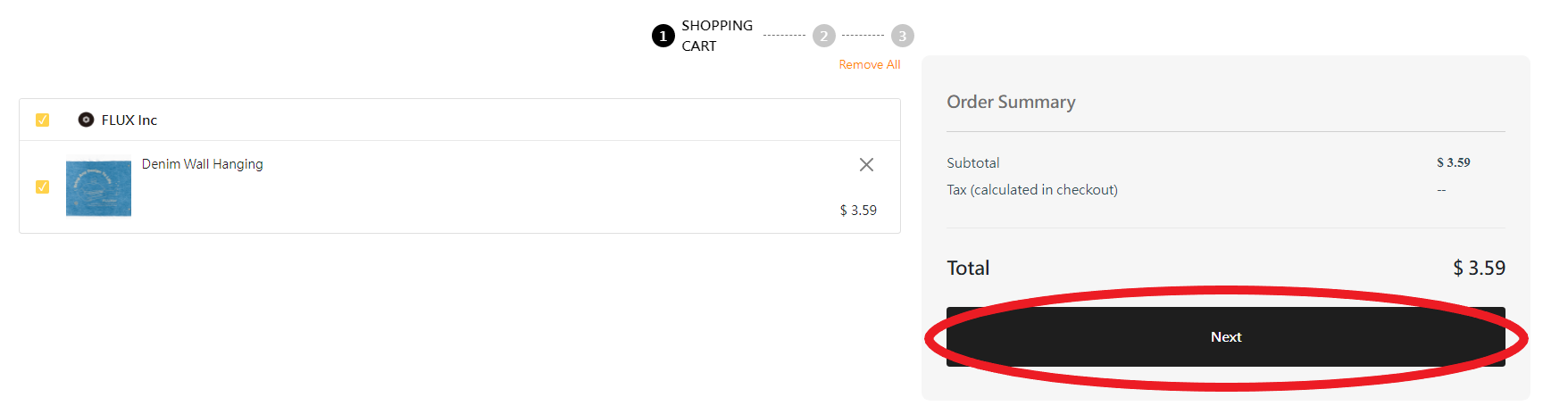
Task: Remove Denim Wall Hanging with X icon
Action: (866, 165)
